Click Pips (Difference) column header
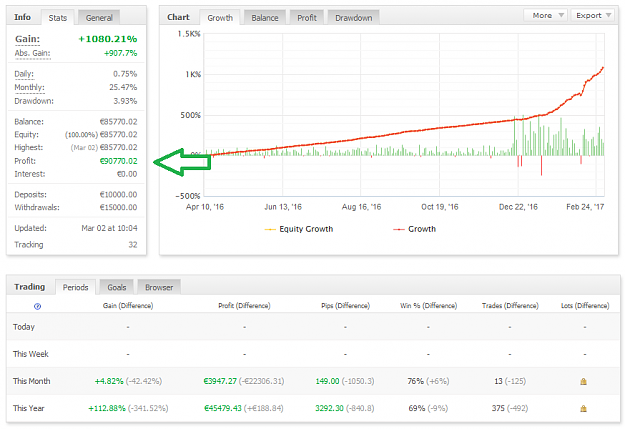 [x=346, y=306]
